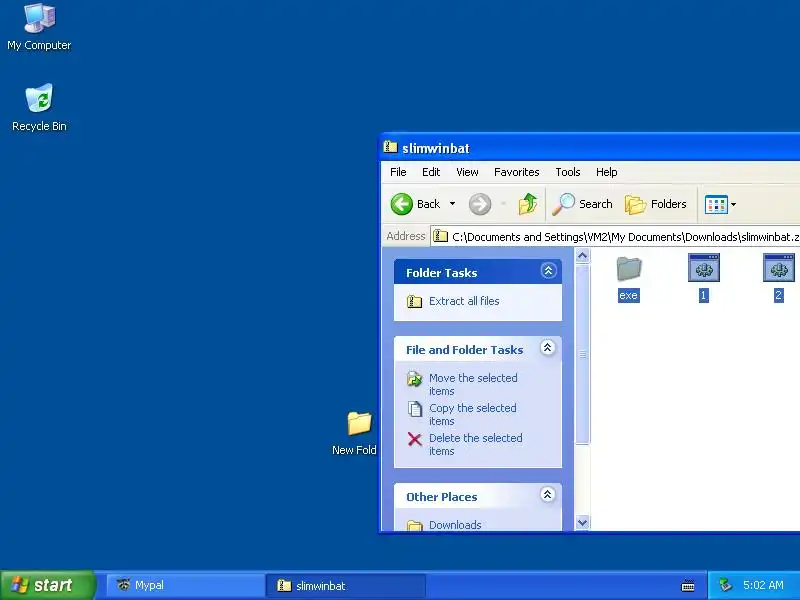
Task: Open the Edit menu
Action: tap(431, 172)
